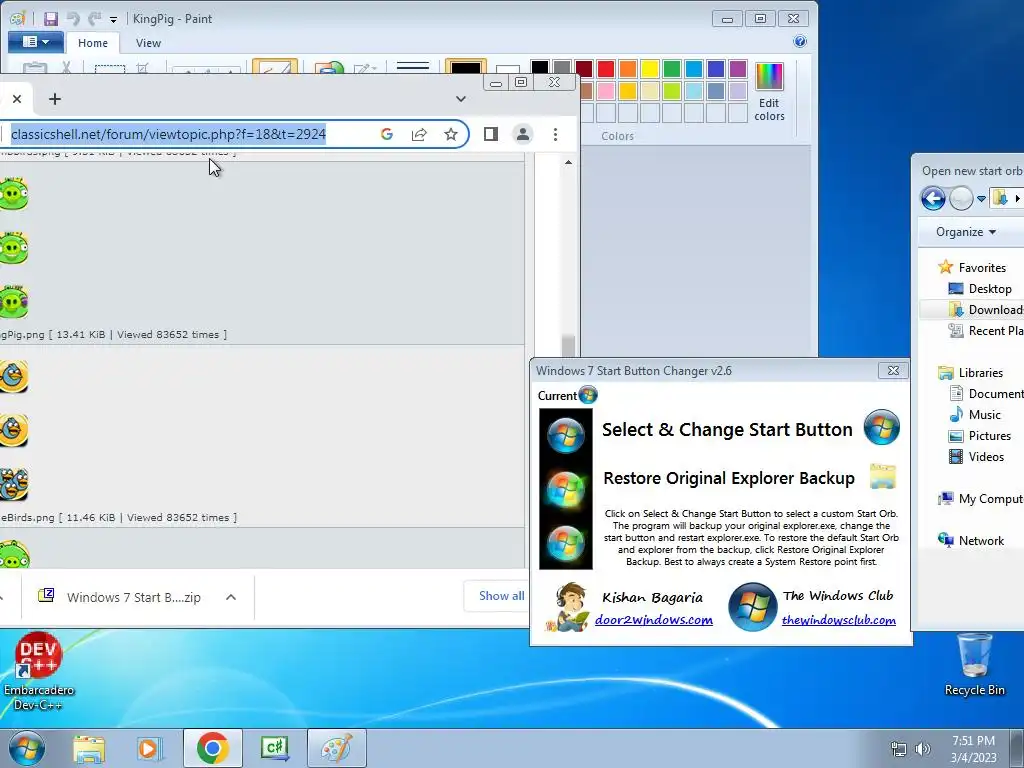Close the current Chrome tab
Screen dimensions: 1024x768
click(17, 99)
